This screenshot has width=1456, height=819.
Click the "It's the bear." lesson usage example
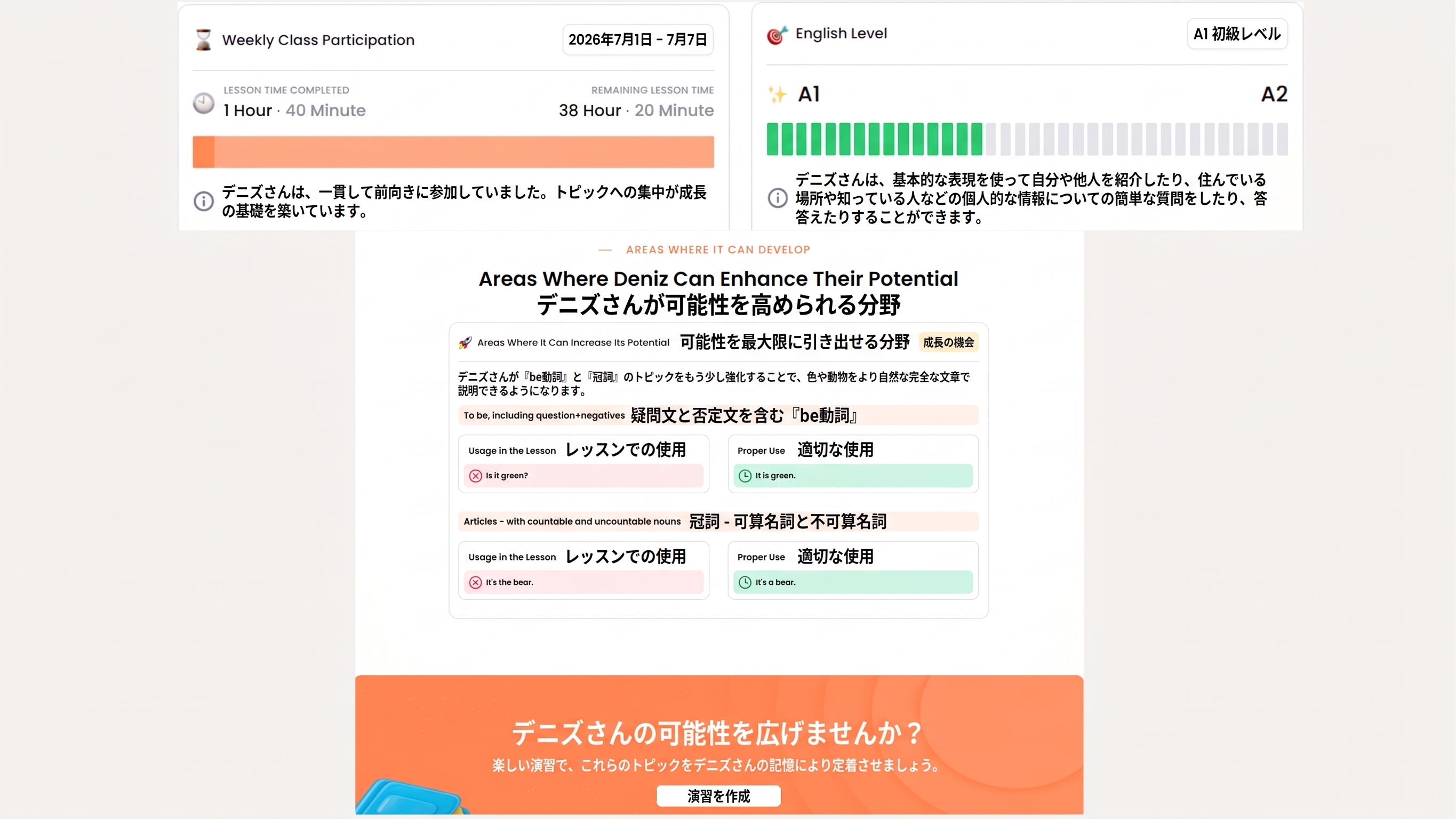point(583,582)
